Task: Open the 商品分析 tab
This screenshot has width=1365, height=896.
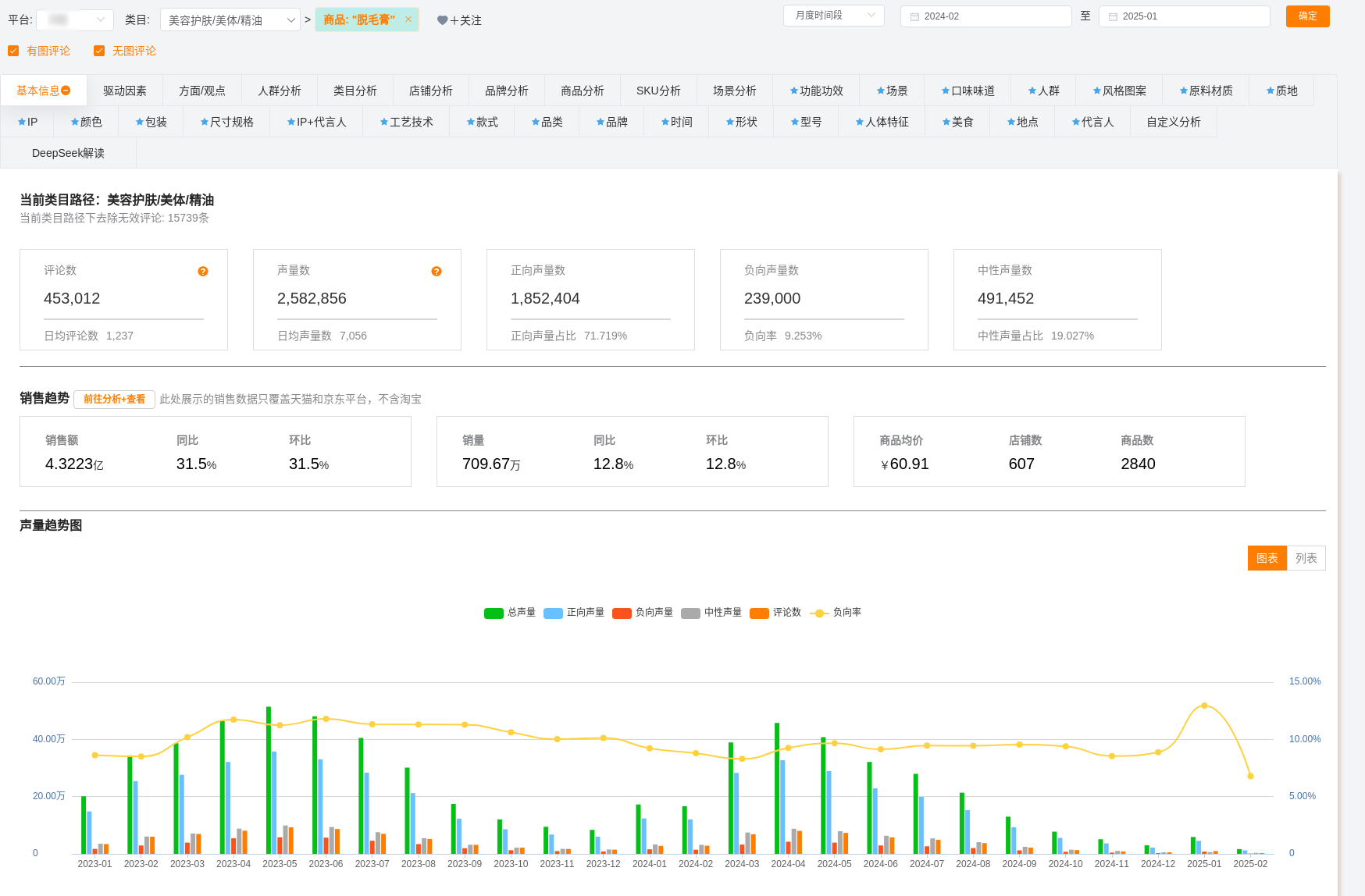Action: click(583, 91)
